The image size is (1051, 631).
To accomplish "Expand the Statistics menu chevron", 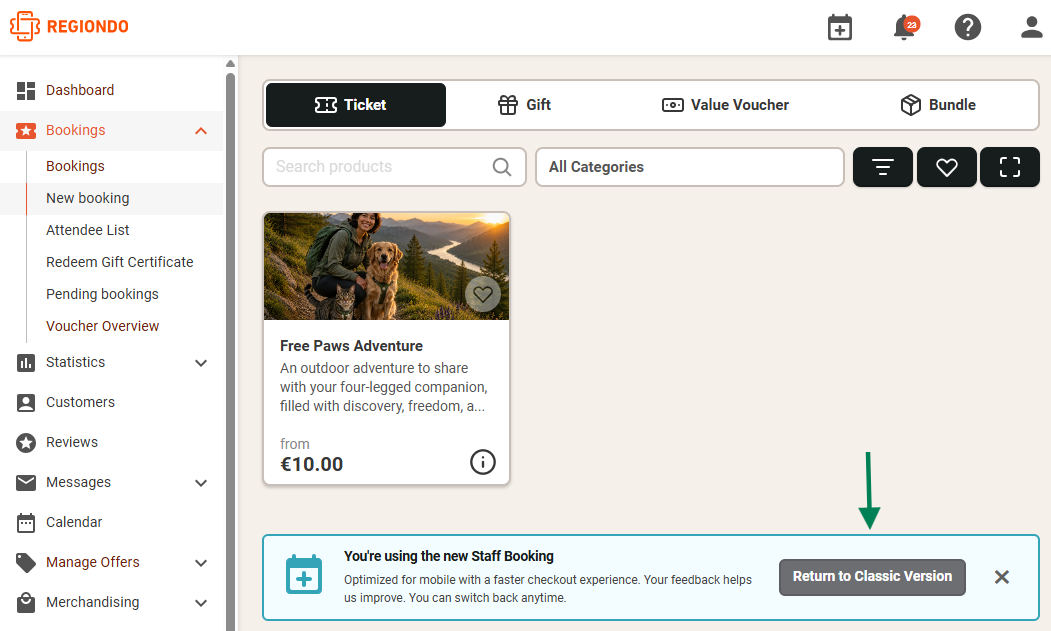I will 201,363.
